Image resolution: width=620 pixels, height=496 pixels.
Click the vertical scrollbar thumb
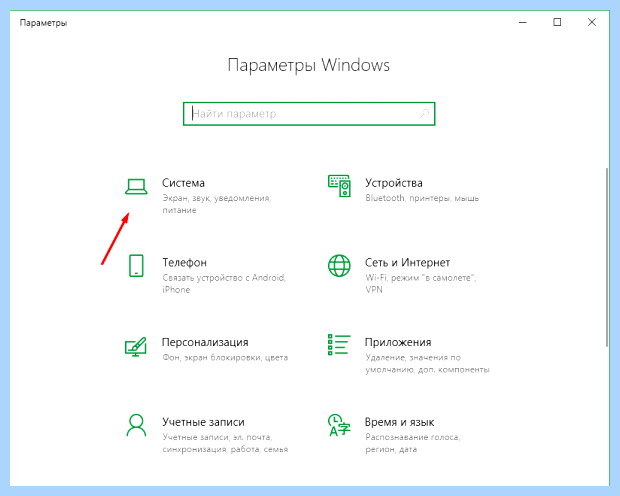[607, 257]
